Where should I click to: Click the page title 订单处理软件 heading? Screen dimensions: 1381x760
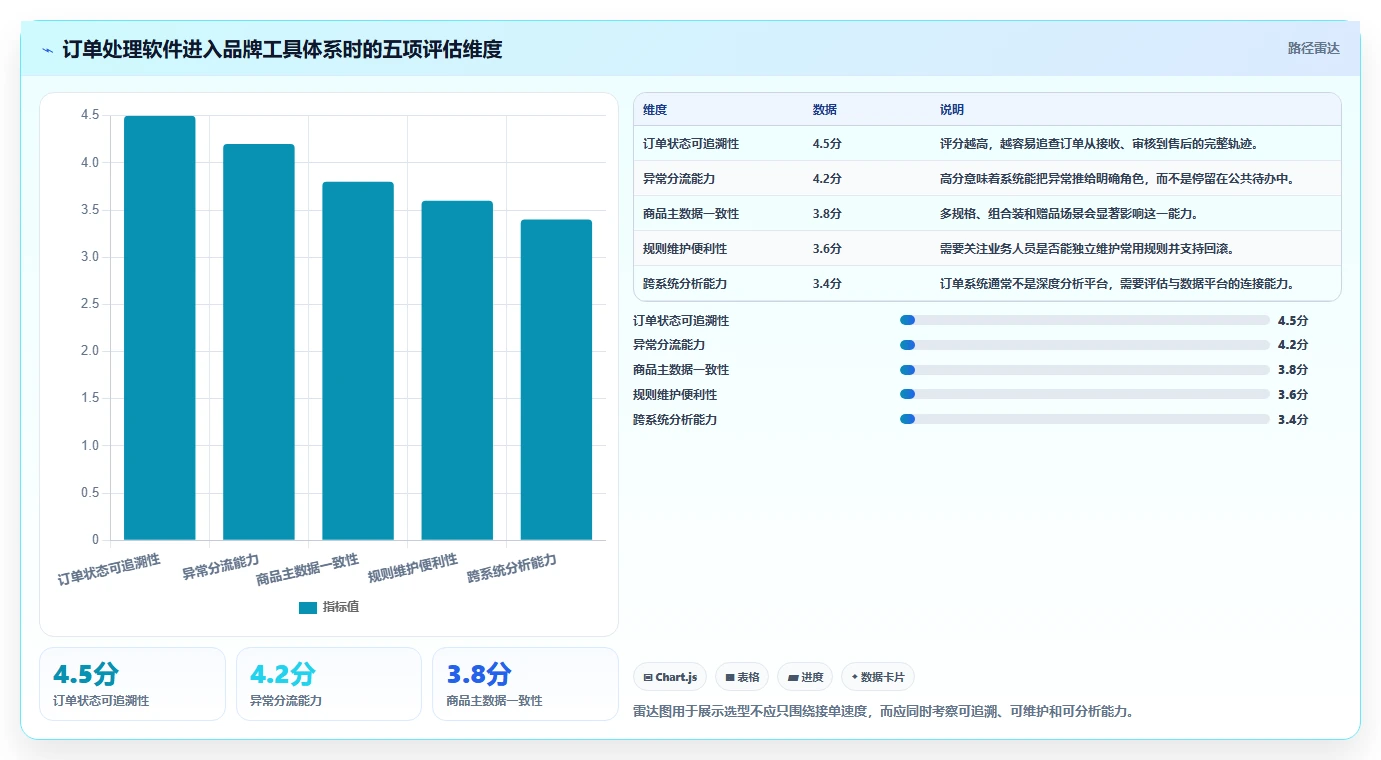click(x=282, y=49)
